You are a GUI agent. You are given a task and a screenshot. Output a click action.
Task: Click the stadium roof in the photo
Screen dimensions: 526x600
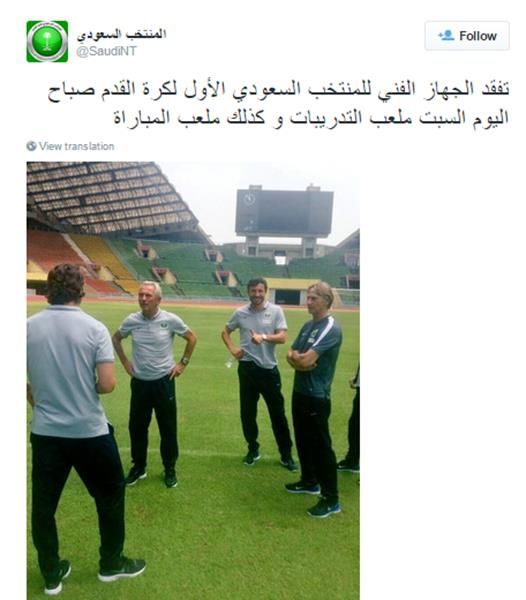(111, 197)
